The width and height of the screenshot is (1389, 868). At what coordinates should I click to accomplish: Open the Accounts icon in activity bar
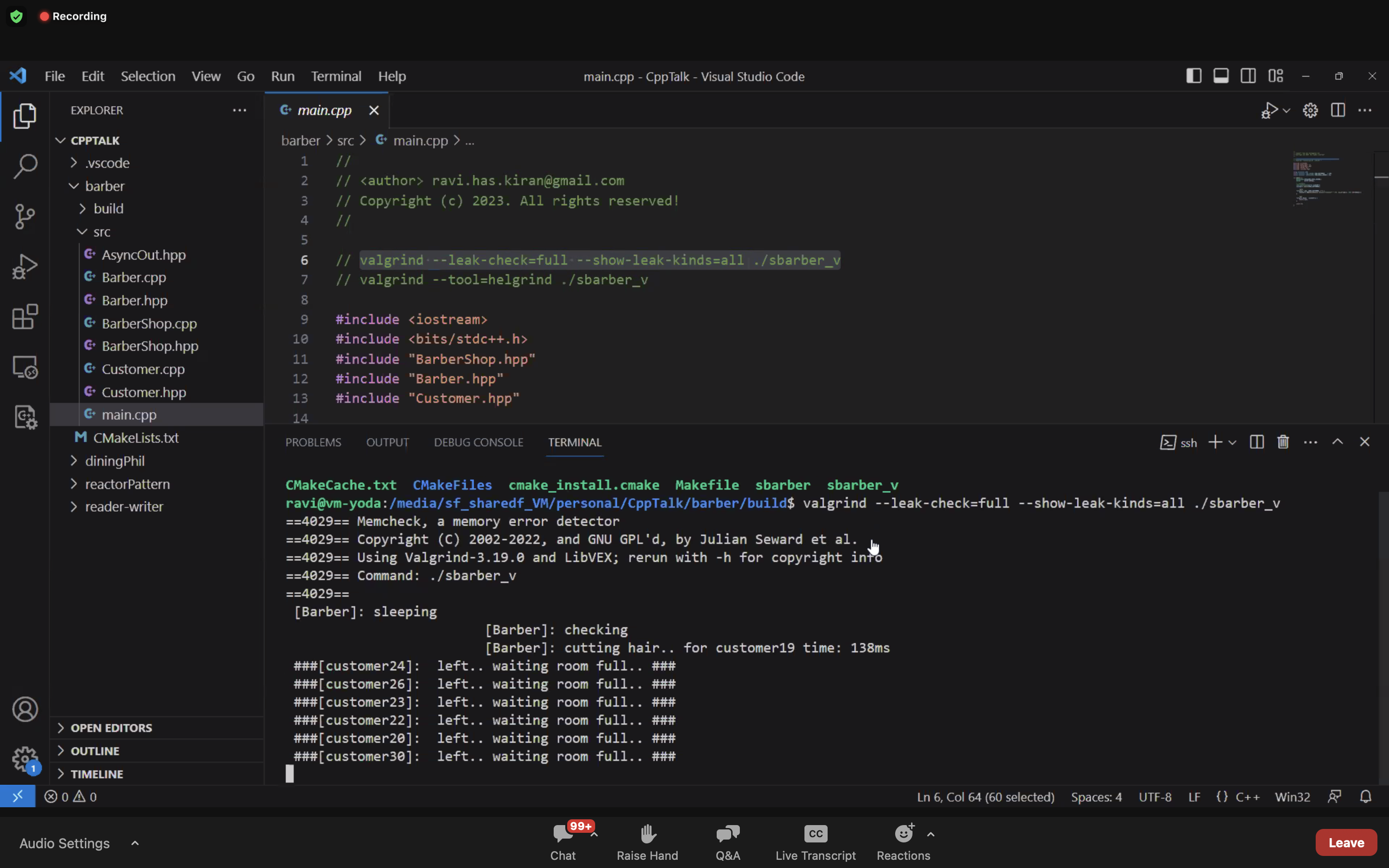[x=25, y=709]
